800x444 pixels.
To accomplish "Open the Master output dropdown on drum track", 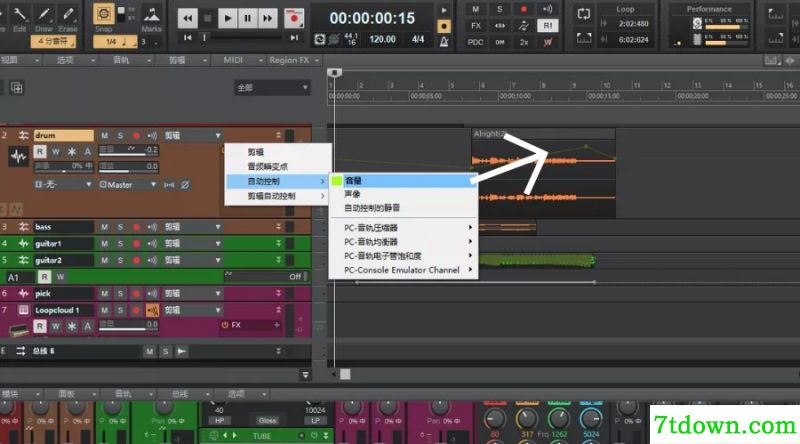I will (x=128, y=185).
